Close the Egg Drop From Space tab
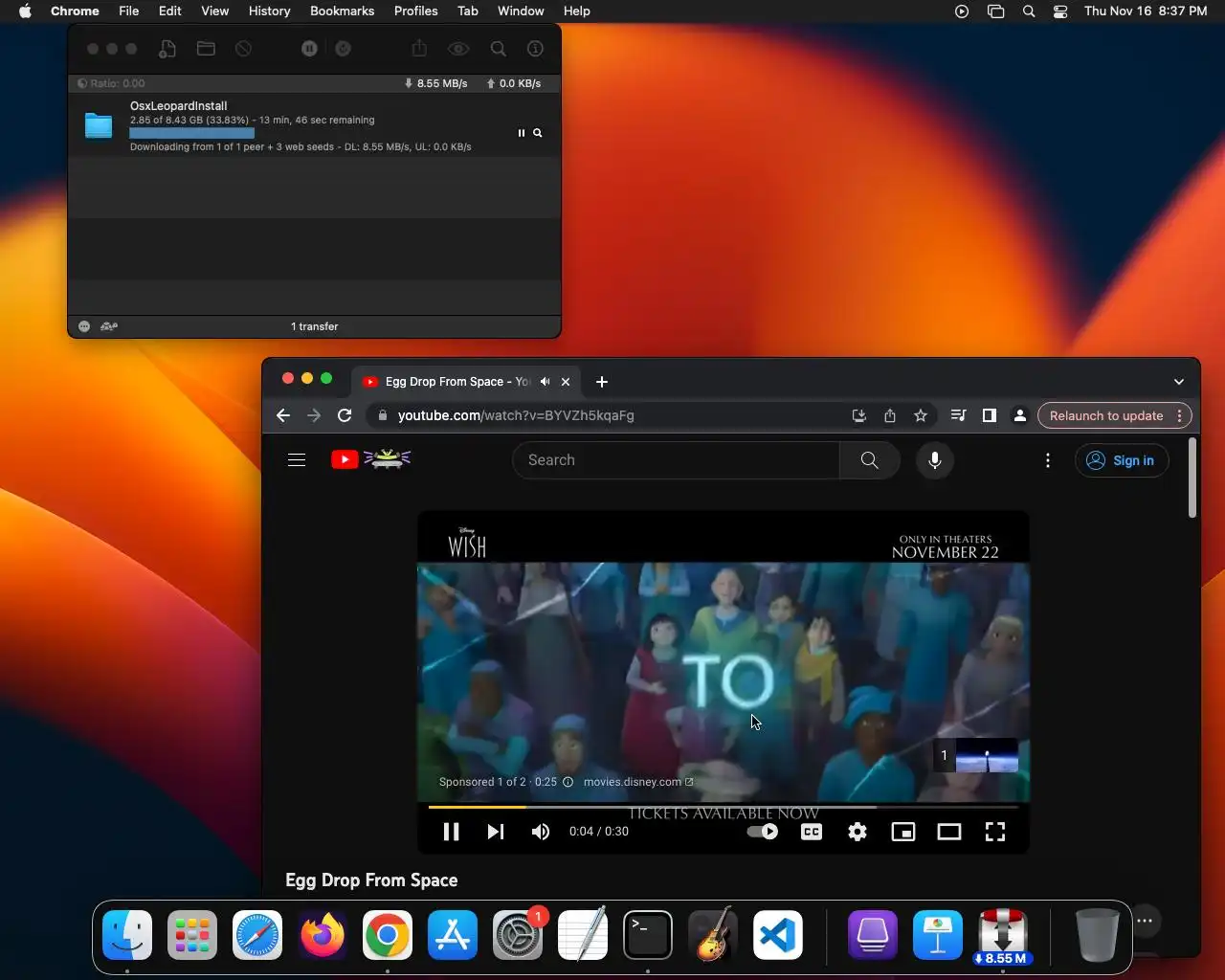This screenshot has width=1225, height=980. pos(566,381)
